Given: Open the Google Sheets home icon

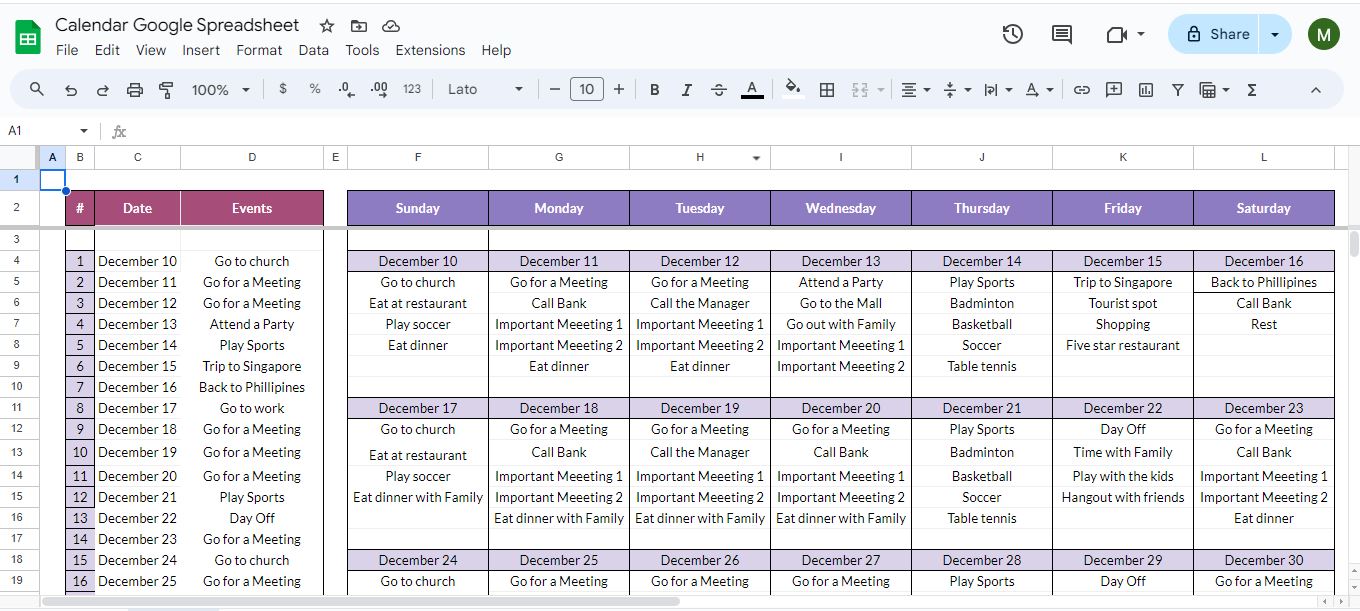Looking at the screenshot, I should (x=27, y=38).
